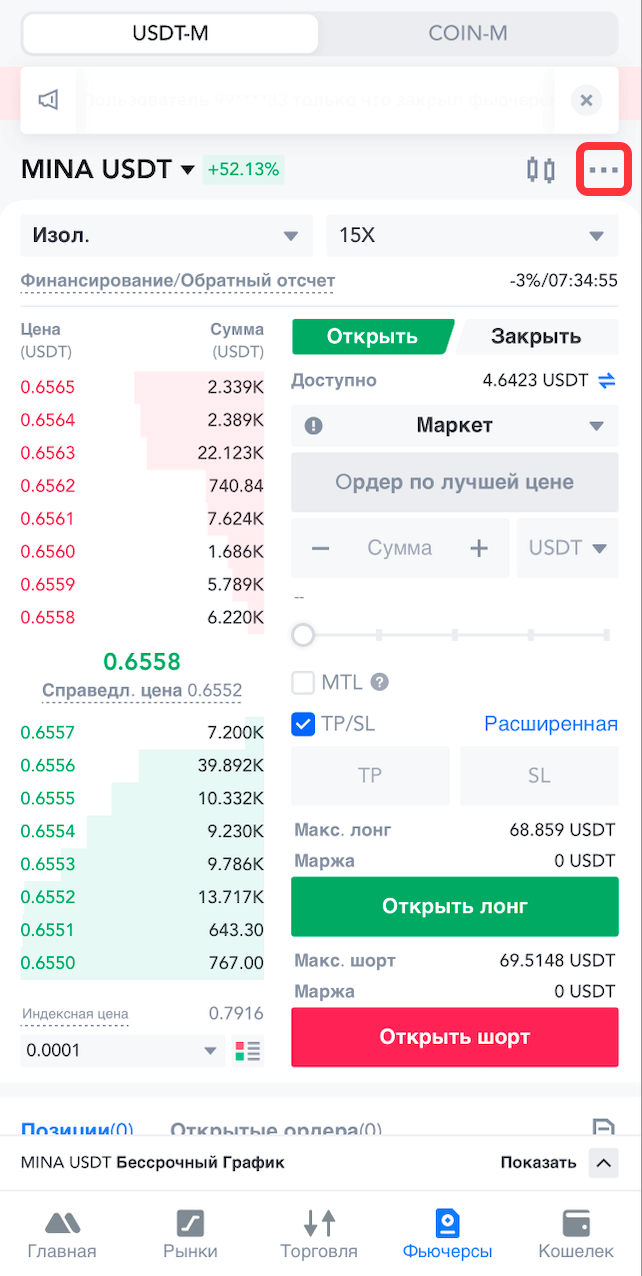Image resolution: width=642 pixels, height=1276 pixels.
Task: Dismiss the announcement banner
Action: 587,100
